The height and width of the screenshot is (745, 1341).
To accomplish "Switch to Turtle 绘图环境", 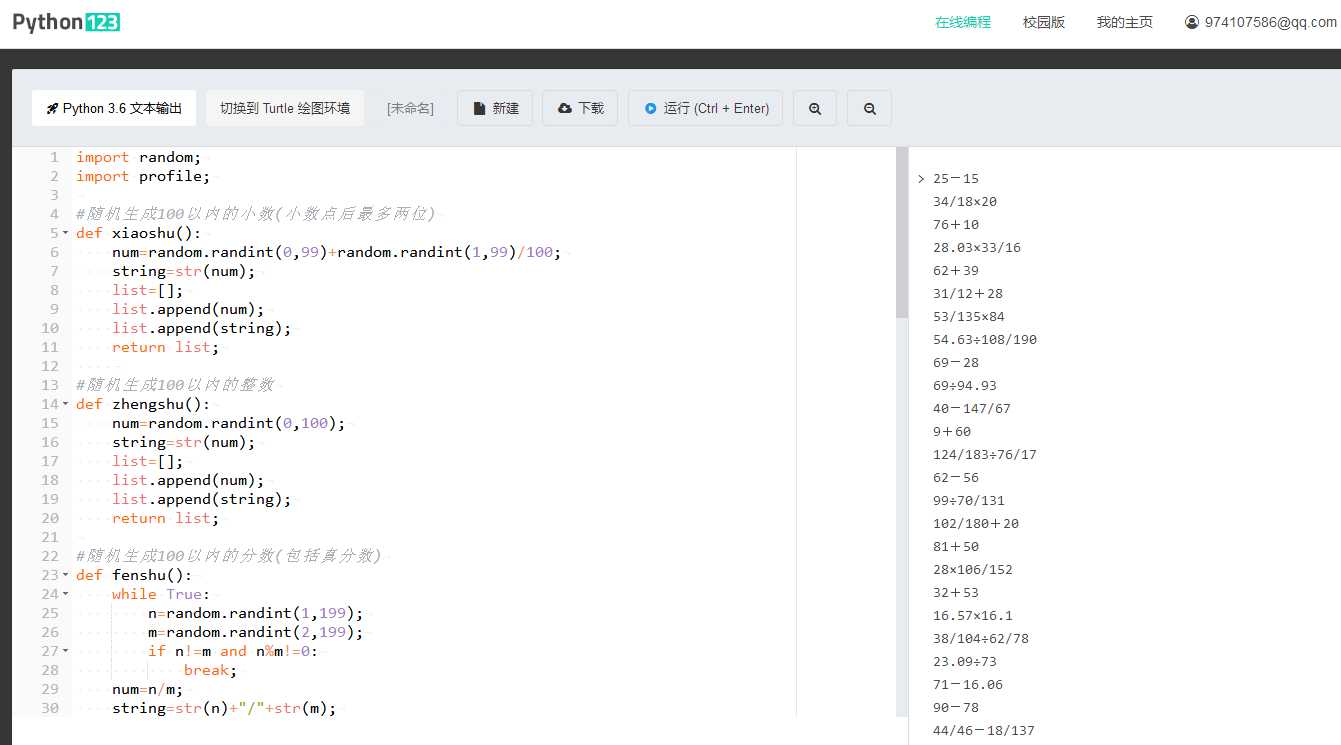I will coord(285,108).
